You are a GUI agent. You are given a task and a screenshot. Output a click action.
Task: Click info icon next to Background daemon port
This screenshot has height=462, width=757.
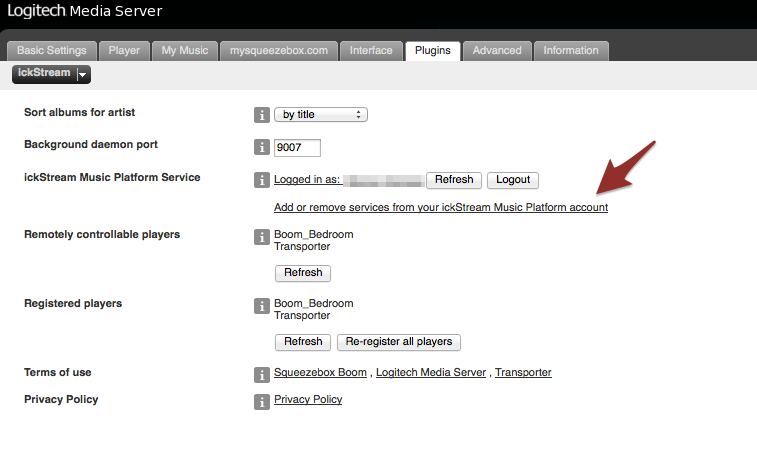[x=262, y=147]
